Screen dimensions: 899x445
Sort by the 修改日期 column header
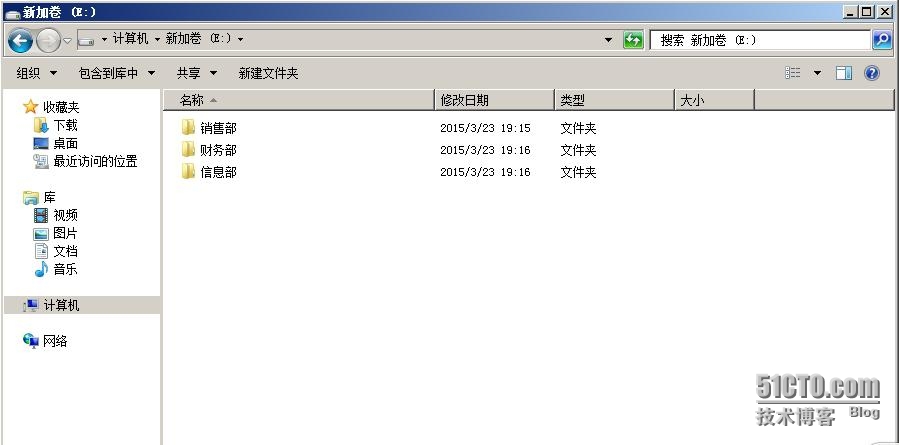(x=464, y=100)
